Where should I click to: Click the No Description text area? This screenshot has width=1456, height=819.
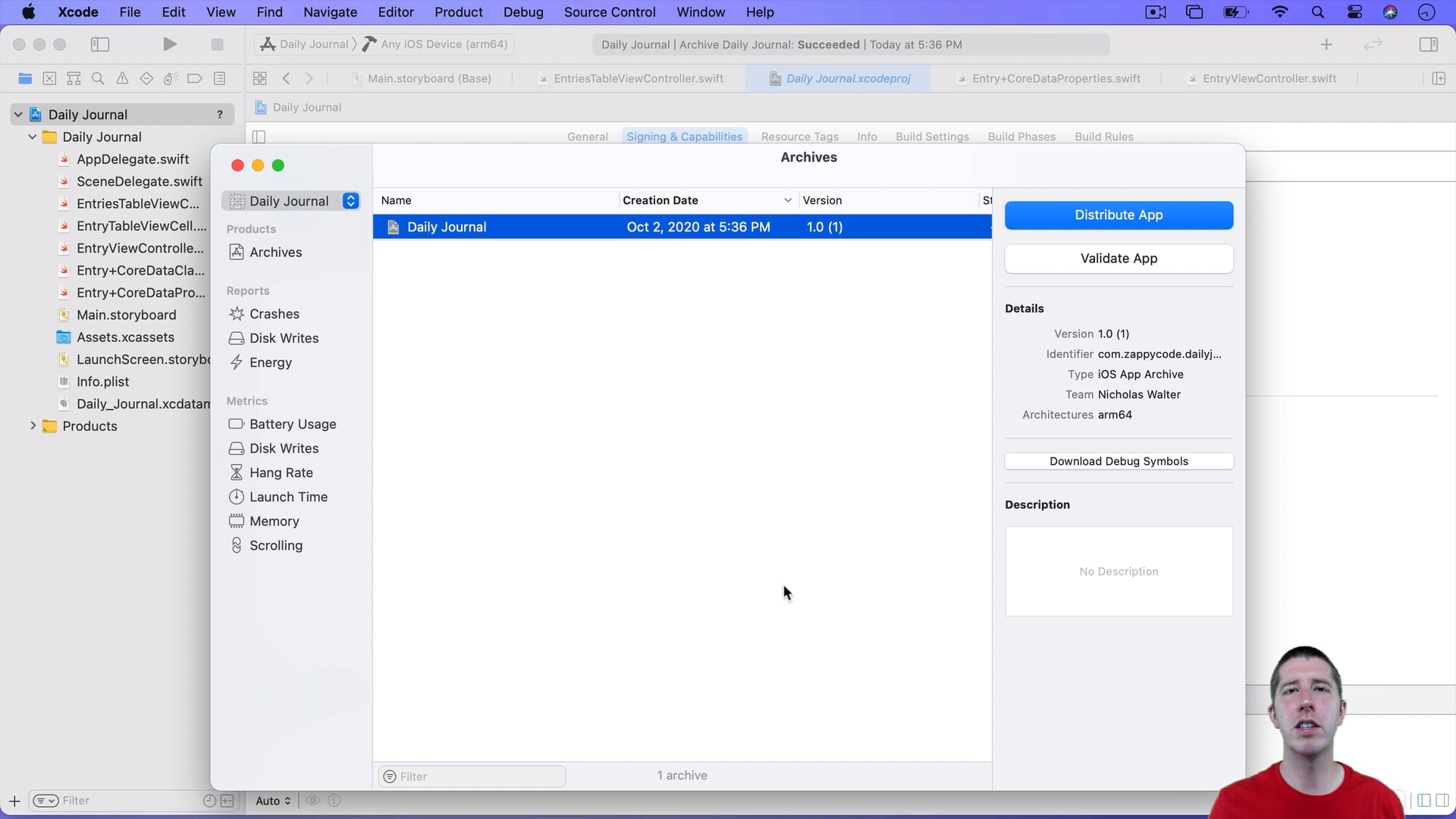click(x=1119, y=571)
